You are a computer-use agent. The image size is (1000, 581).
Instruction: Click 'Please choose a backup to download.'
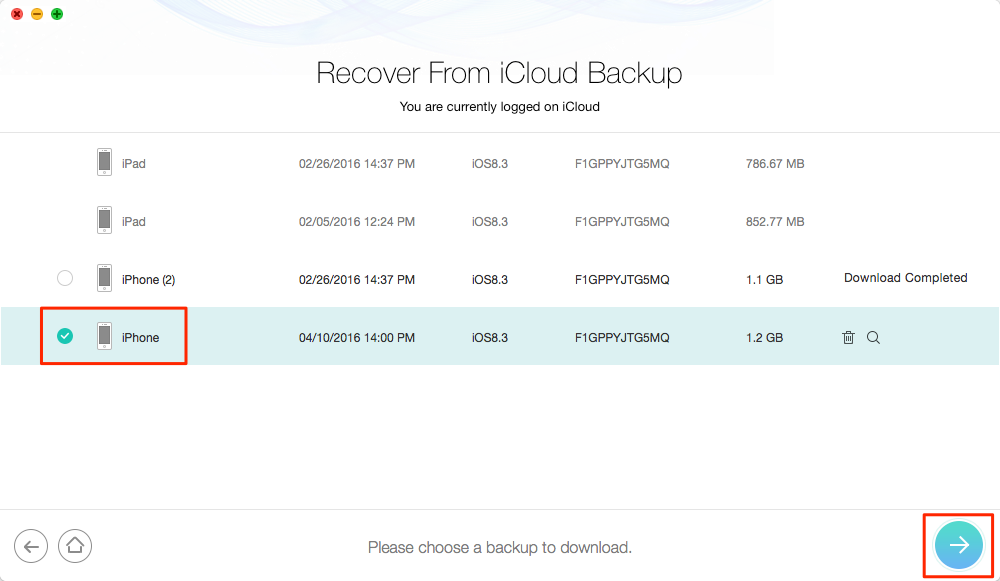[499, 547]
